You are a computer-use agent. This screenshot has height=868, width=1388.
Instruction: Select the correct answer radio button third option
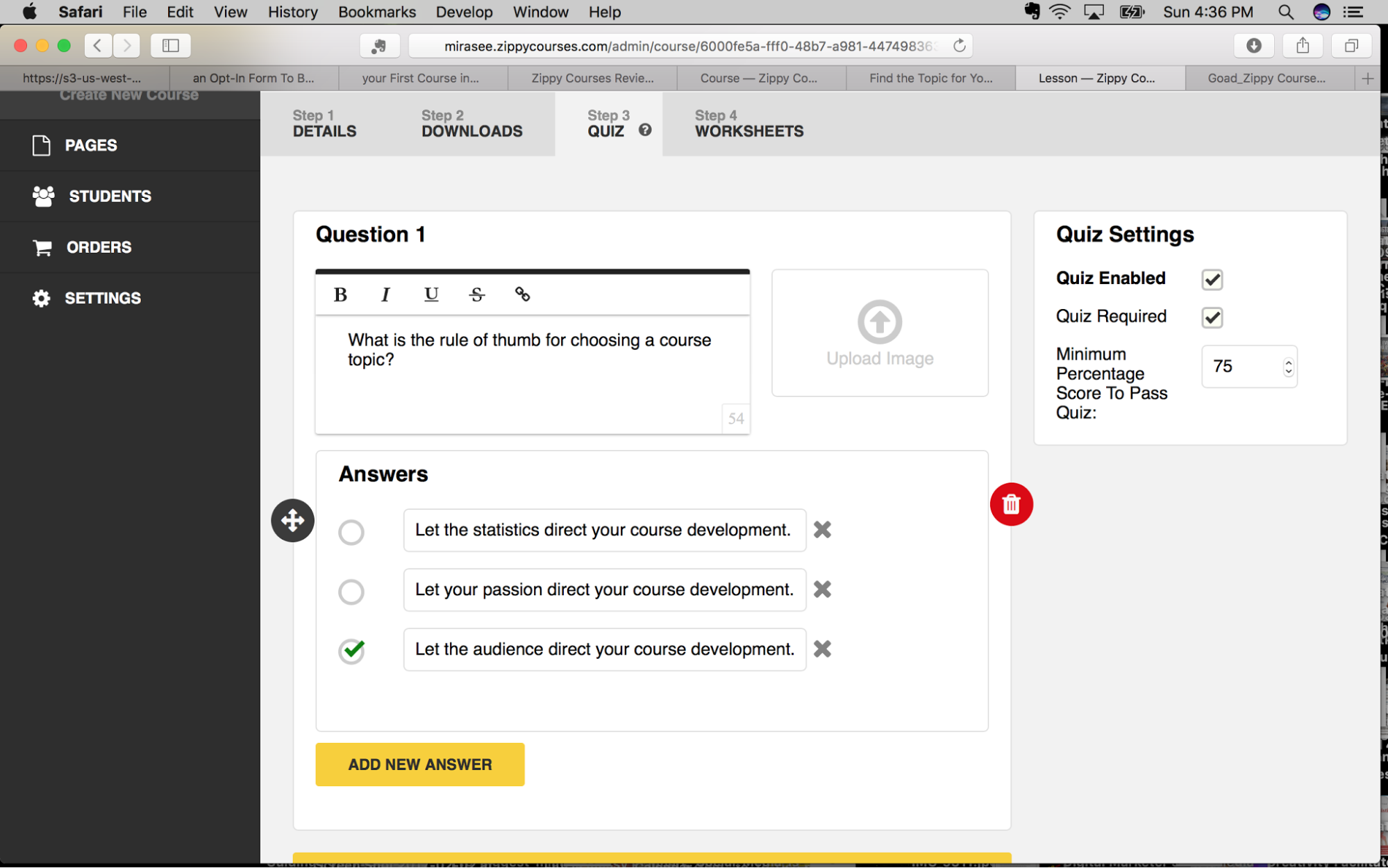352,649
